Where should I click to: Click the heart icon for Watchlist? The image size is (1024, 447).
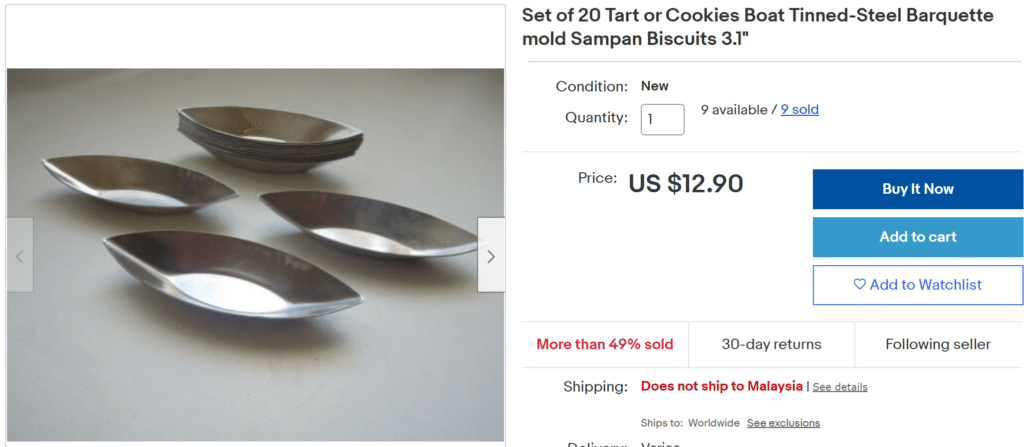[859, 285]
